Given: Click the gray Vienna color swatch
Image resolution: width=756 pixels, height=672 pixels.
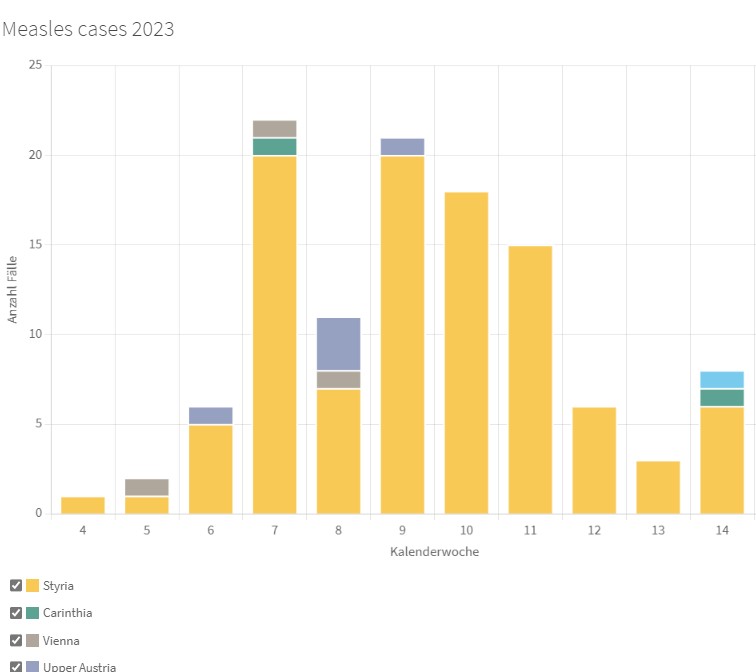Looking at the screenshot, I should click(x=32, y=640).
